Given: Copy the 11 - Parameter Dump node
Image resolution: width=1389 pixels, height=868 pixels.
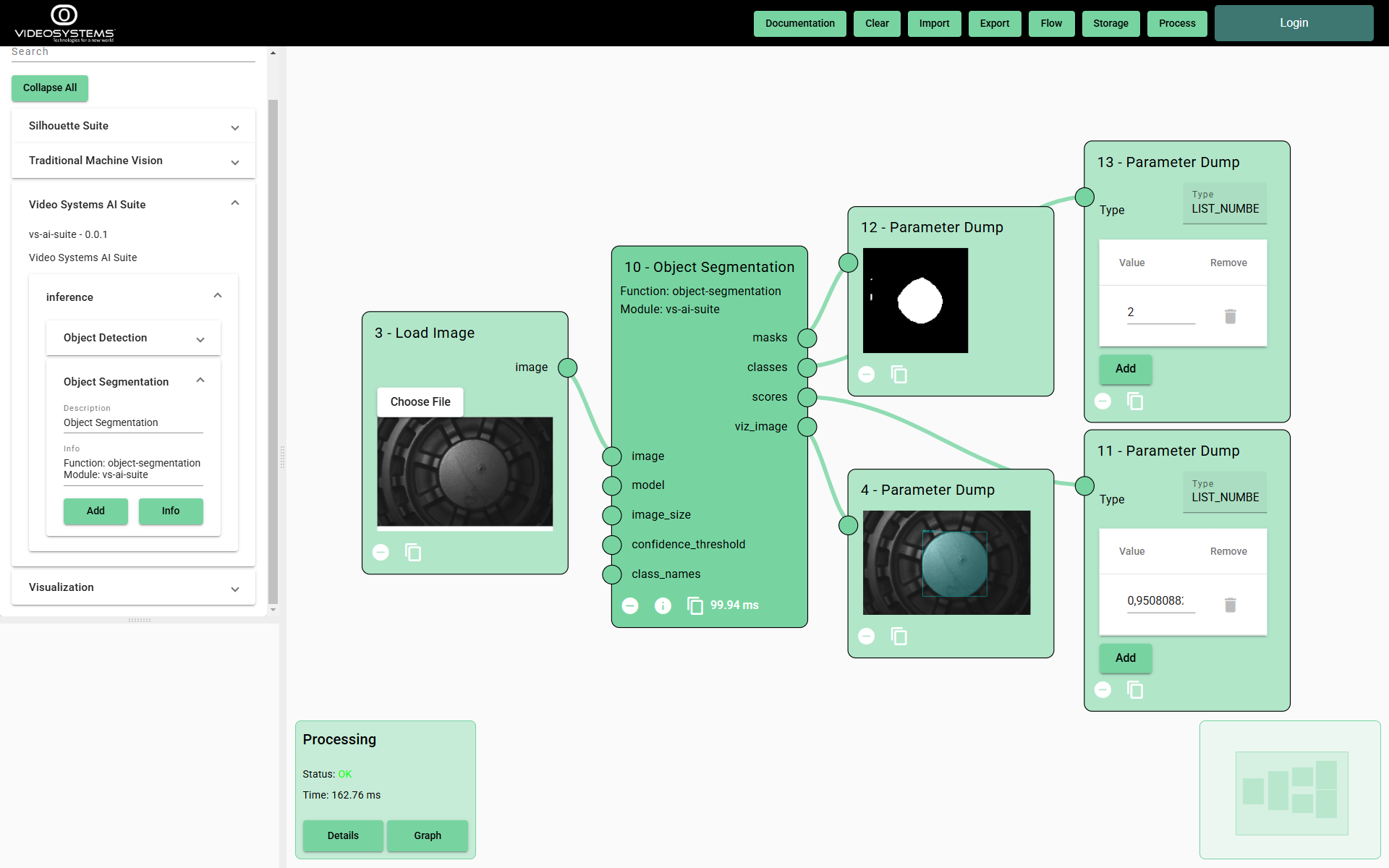Looking at the screenshot, I should (x=1135, y=690).
